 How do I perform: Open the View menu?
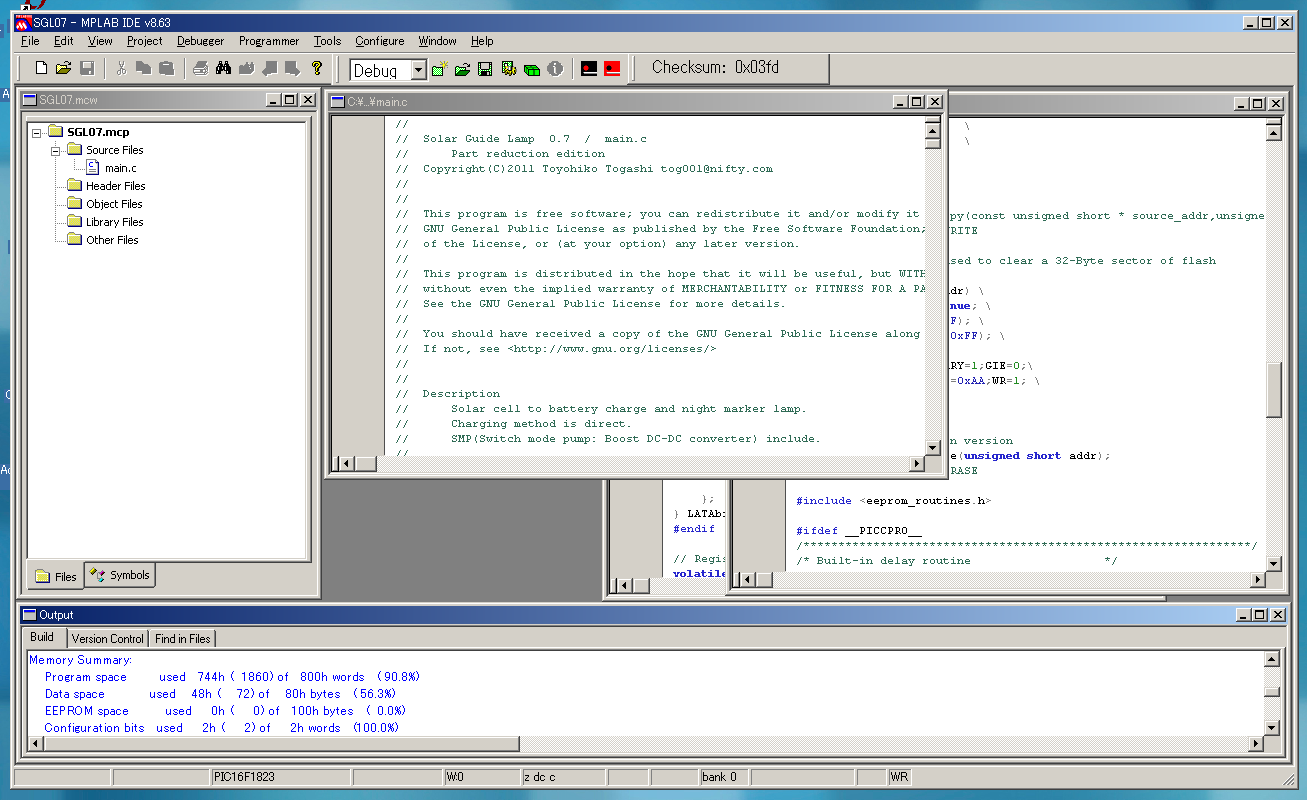coord(100,41)
